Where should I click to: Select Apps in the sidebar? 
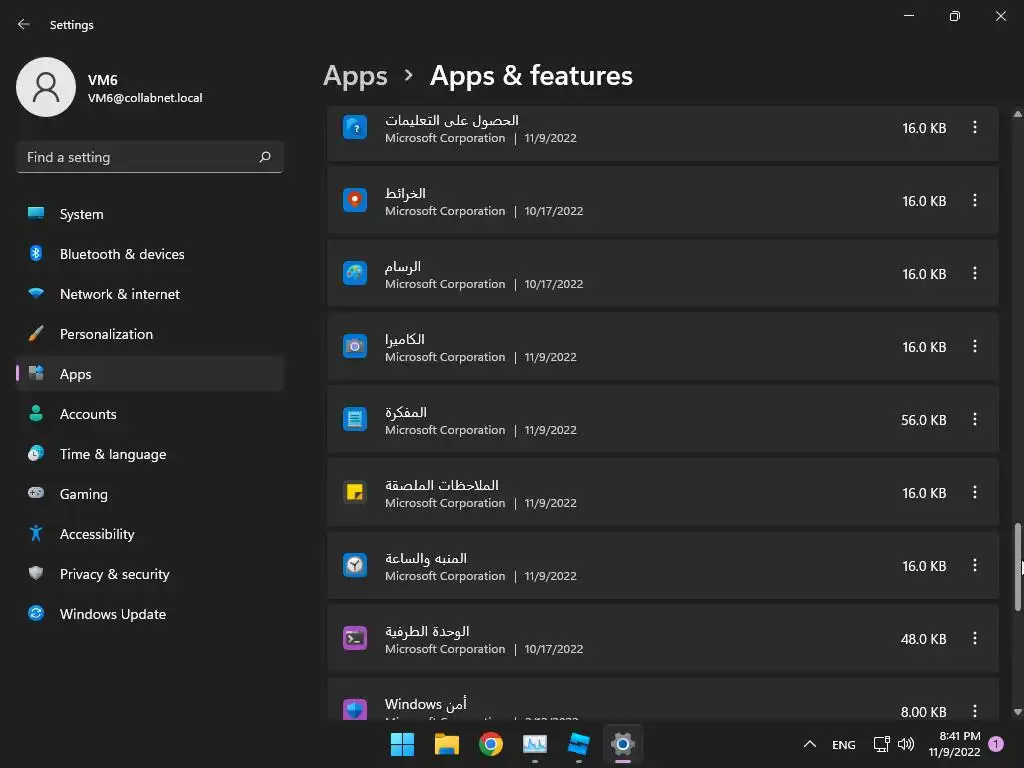point(150,374)
